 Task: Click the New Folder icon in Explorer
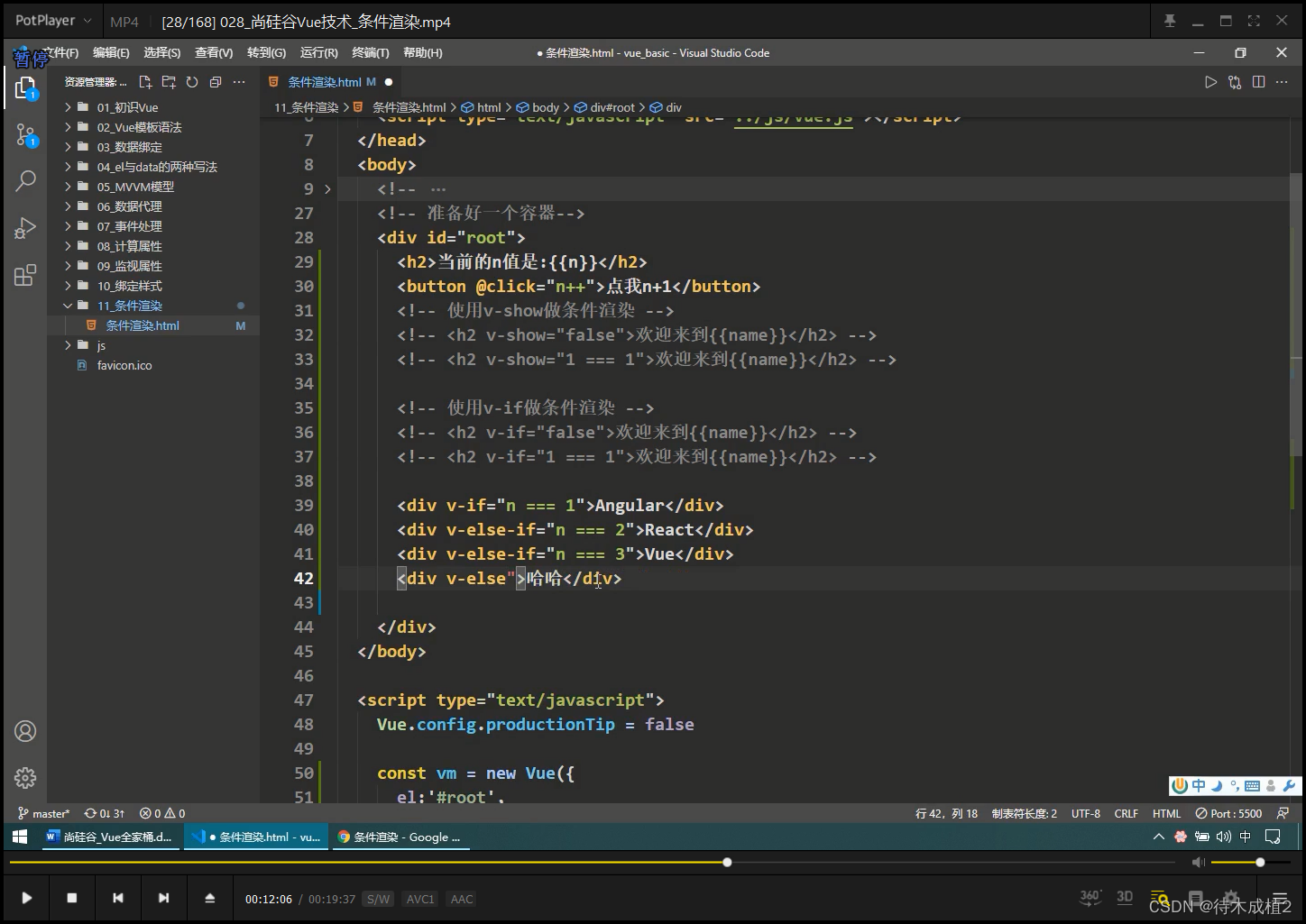[169, 82]
